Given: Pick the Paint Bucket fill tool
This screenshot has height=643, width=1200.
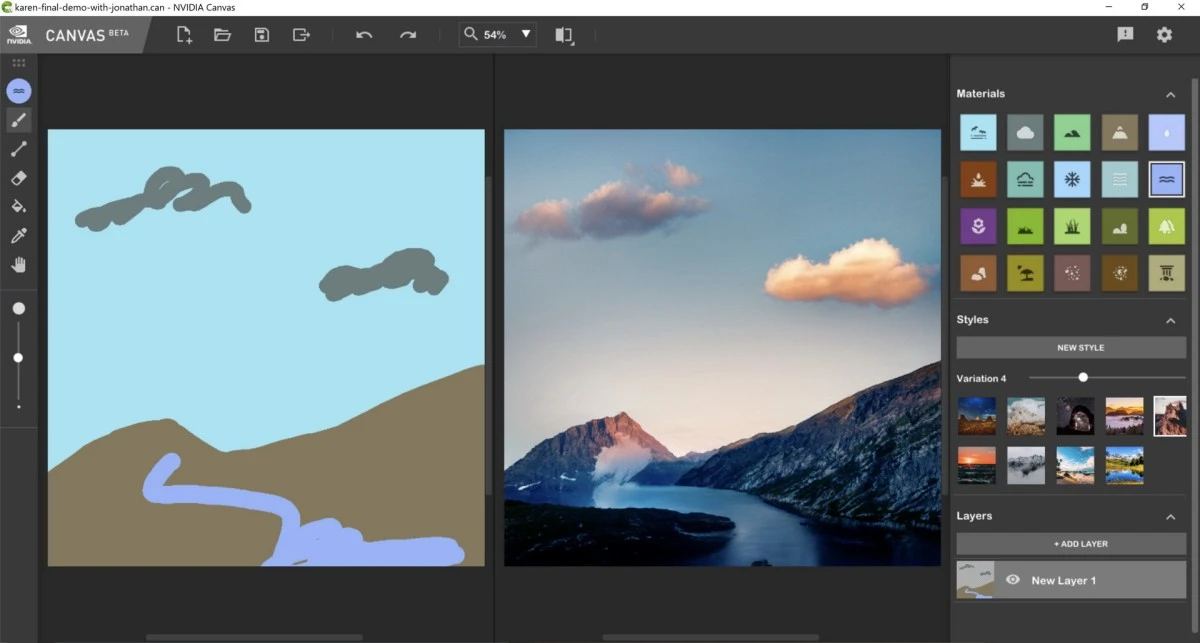Looking at the screenshot, I should (x=18, y=206).
